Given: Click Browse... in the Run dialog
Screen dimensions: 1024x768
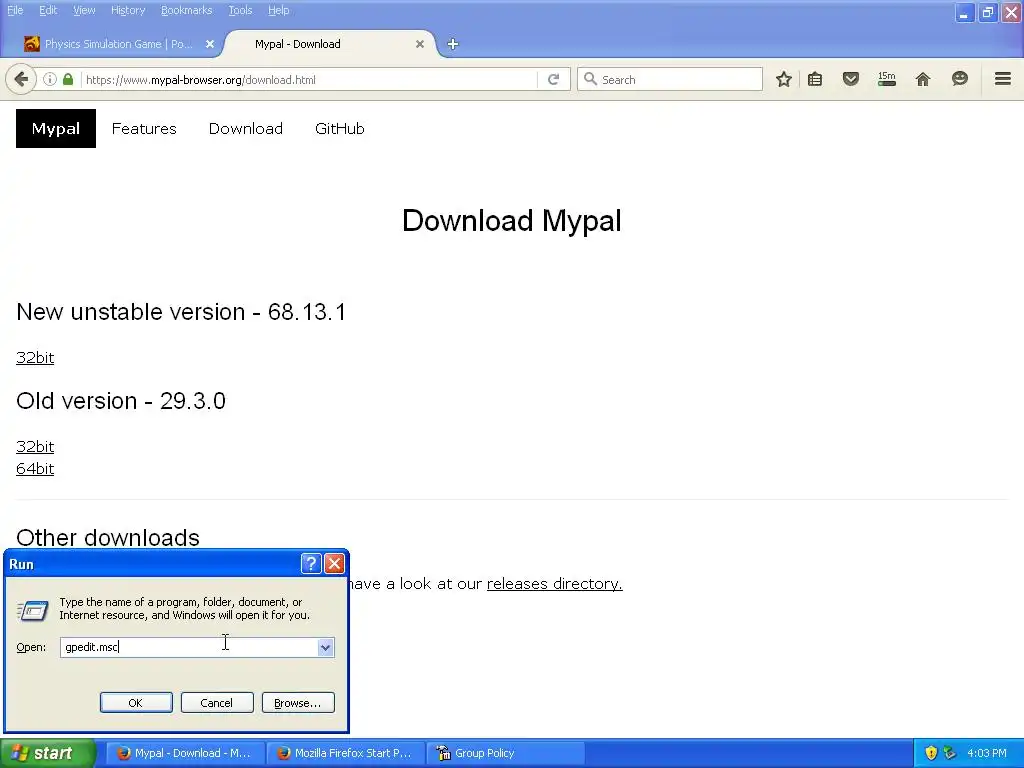Looking at the screenshot, I should (x=298, y=703).
